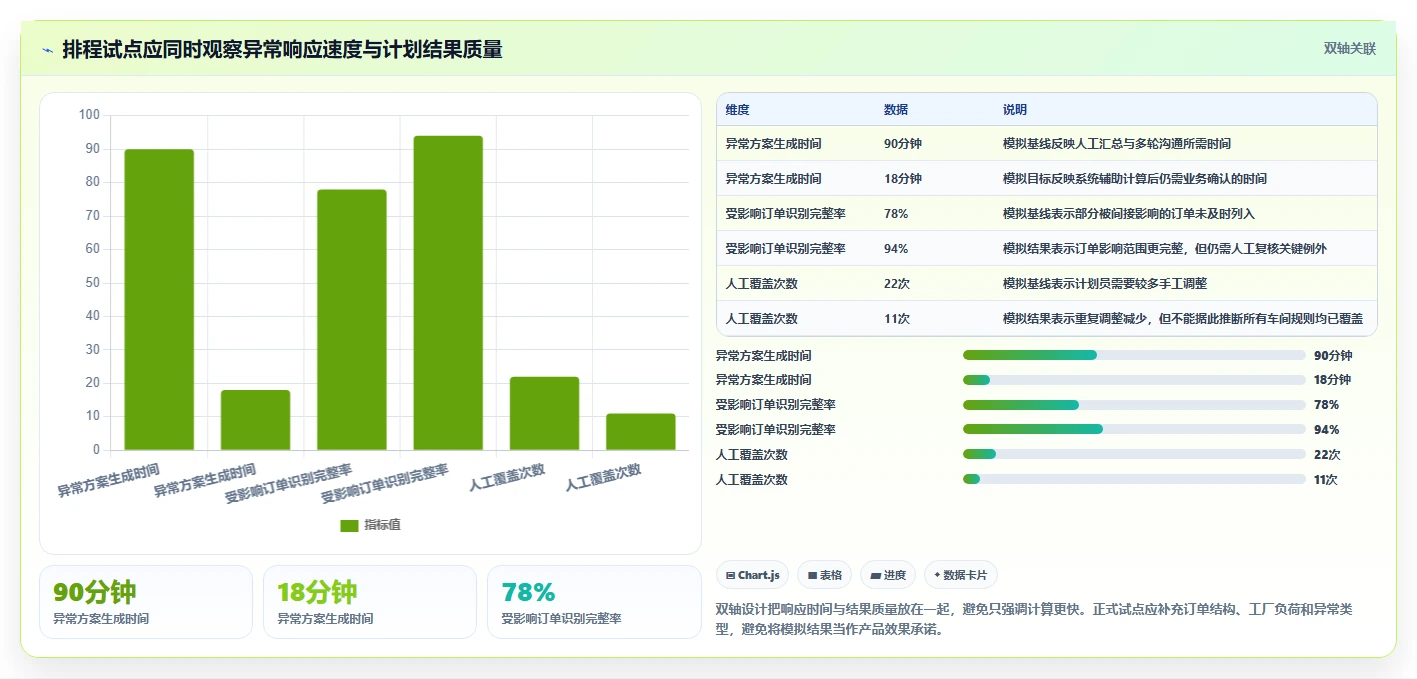Click description starting 模拟结果表示重复调整减少

point(1183,319)
